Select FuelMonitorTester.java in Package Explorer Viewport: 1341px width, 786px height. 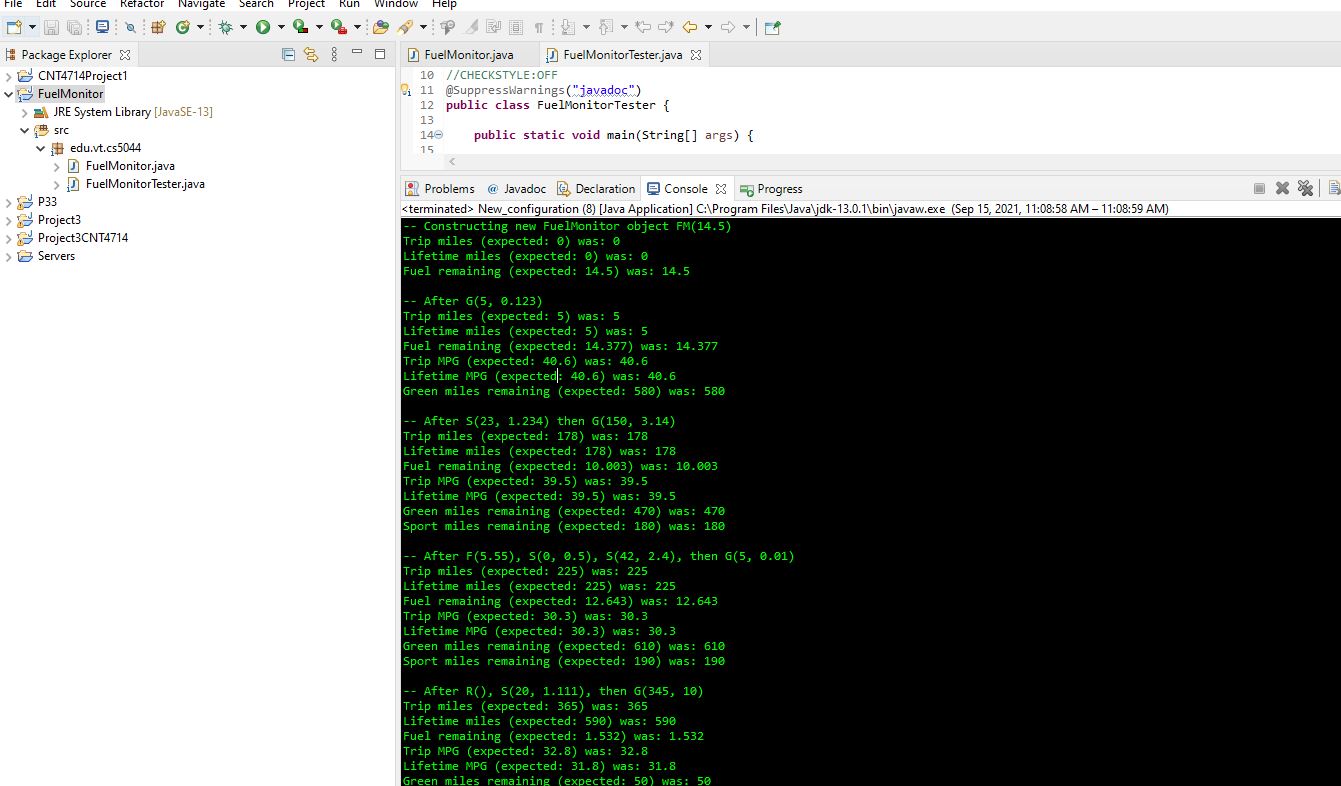tap(145, 184)
